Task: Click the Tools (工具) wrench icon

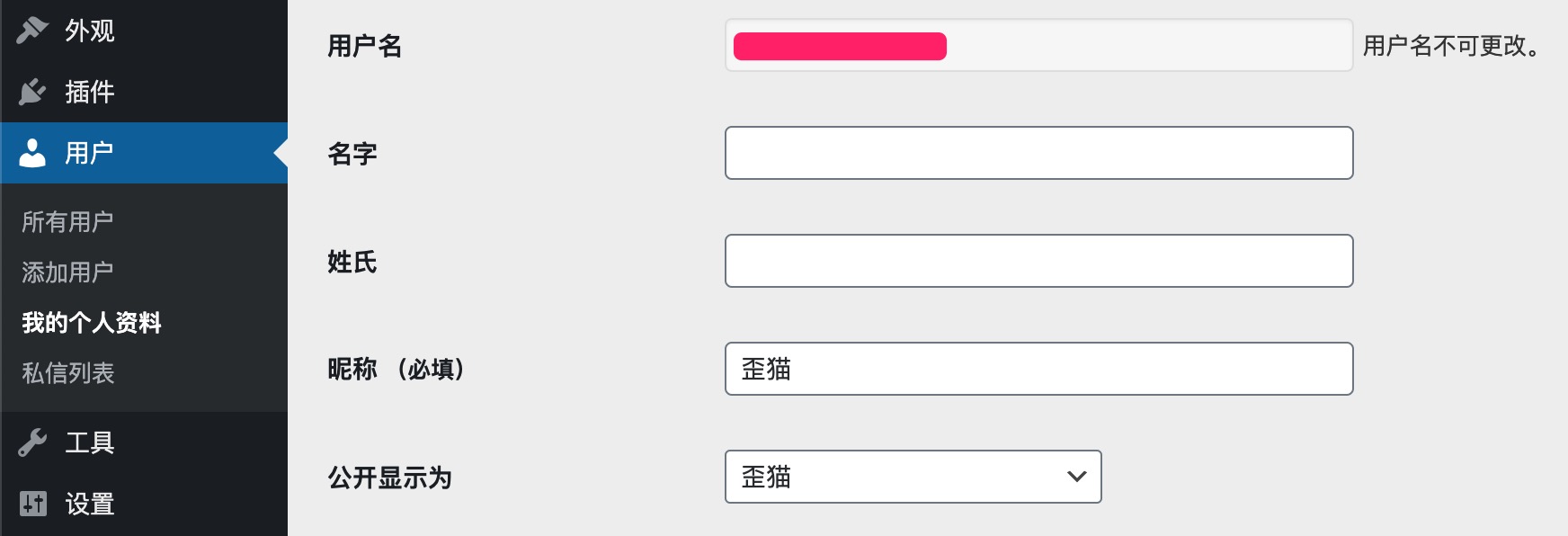Action: [x=30, y=442]
